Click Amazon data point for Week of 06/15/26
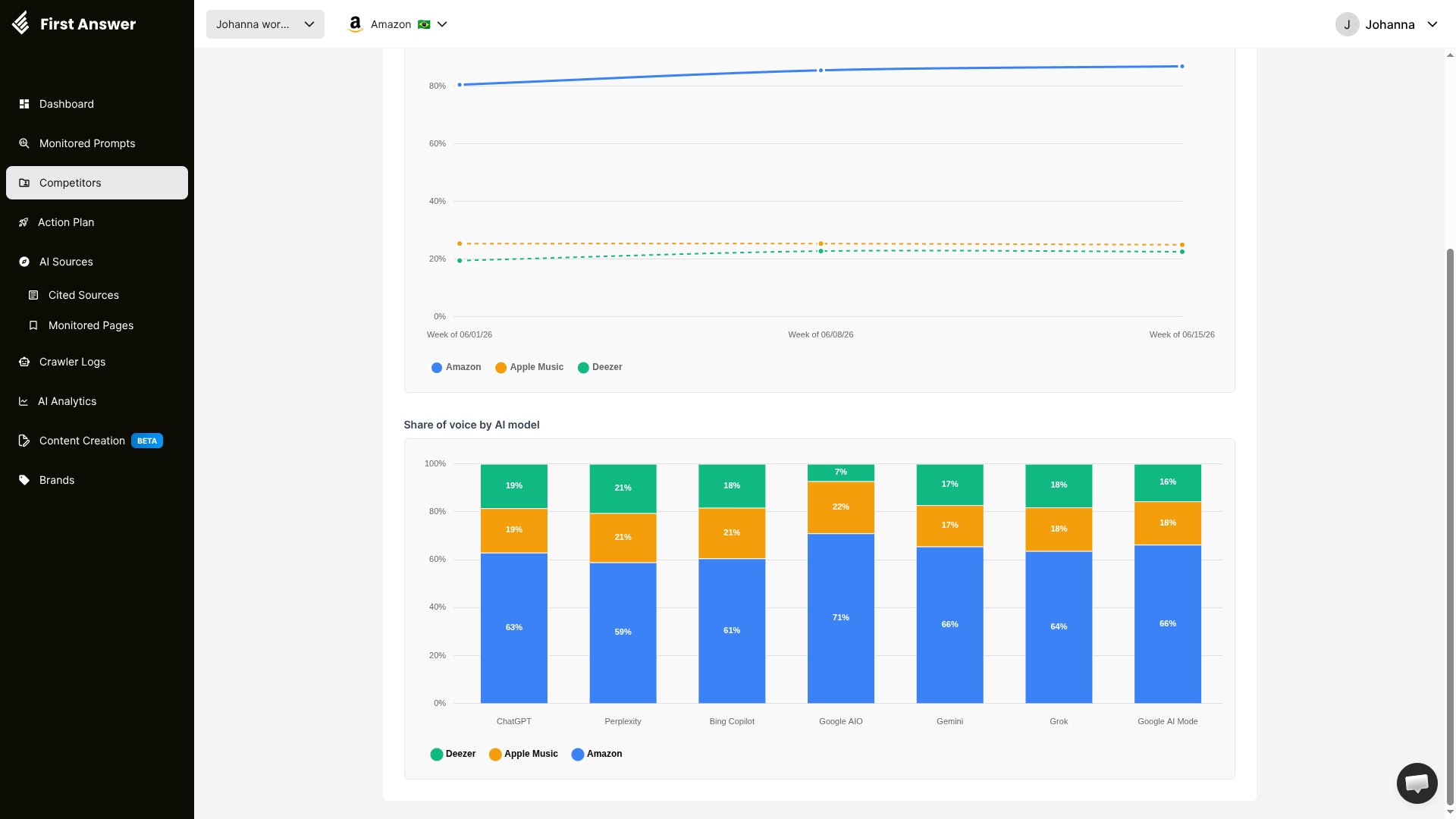The height and width of the screenshot is (819, 1456). [x=1181, y=67]
